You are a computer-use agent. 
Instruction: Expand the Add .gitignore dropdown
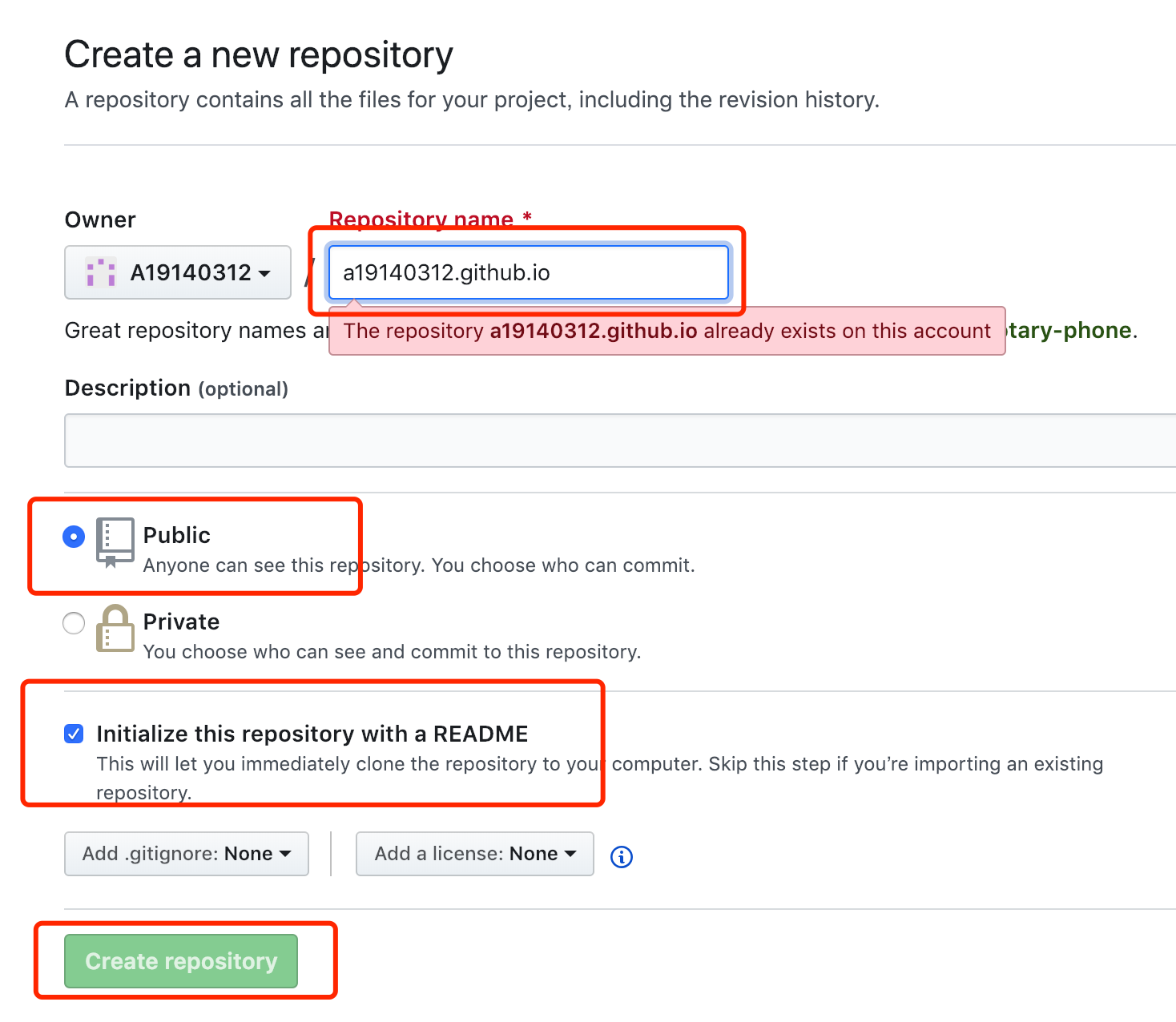(186, 854)
